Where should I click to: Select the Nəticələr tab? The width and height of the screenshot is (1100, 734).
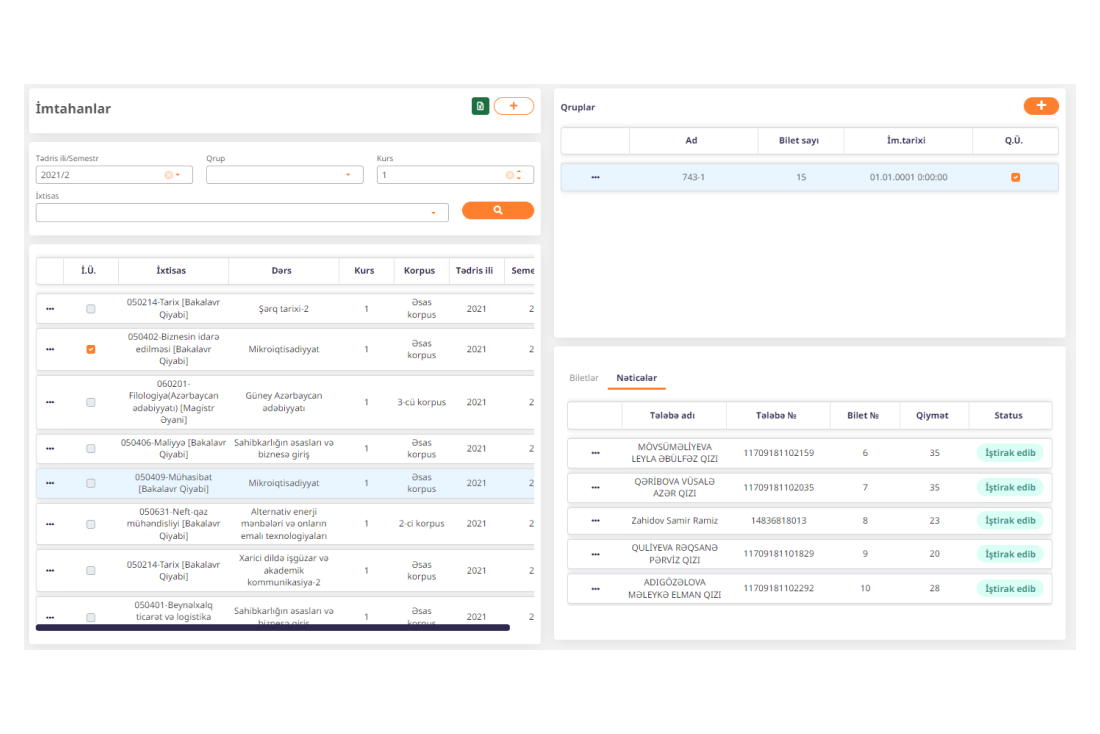636,378
